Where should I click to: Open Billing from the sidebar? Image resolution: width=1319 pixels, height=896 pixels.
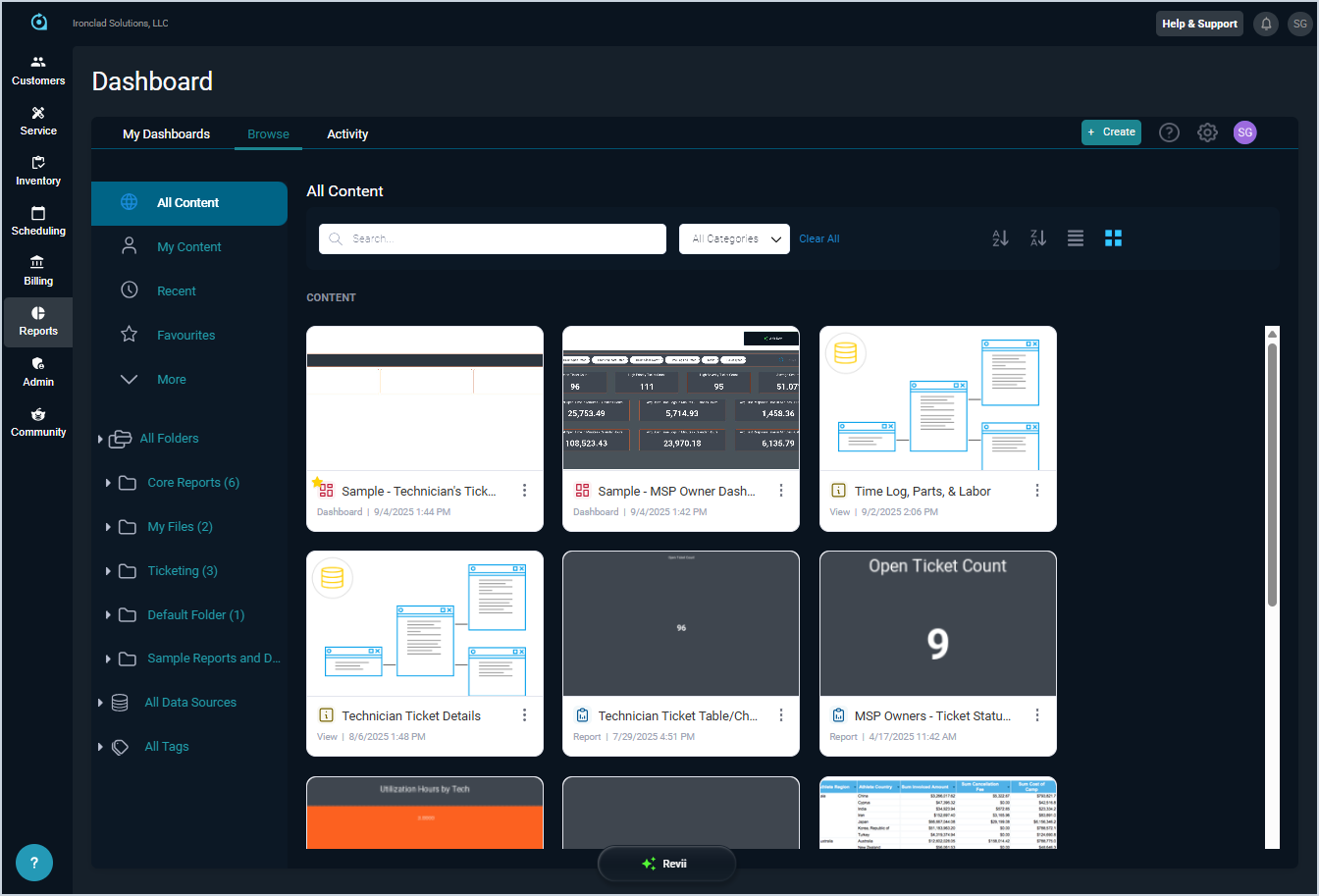click(38, 271)
